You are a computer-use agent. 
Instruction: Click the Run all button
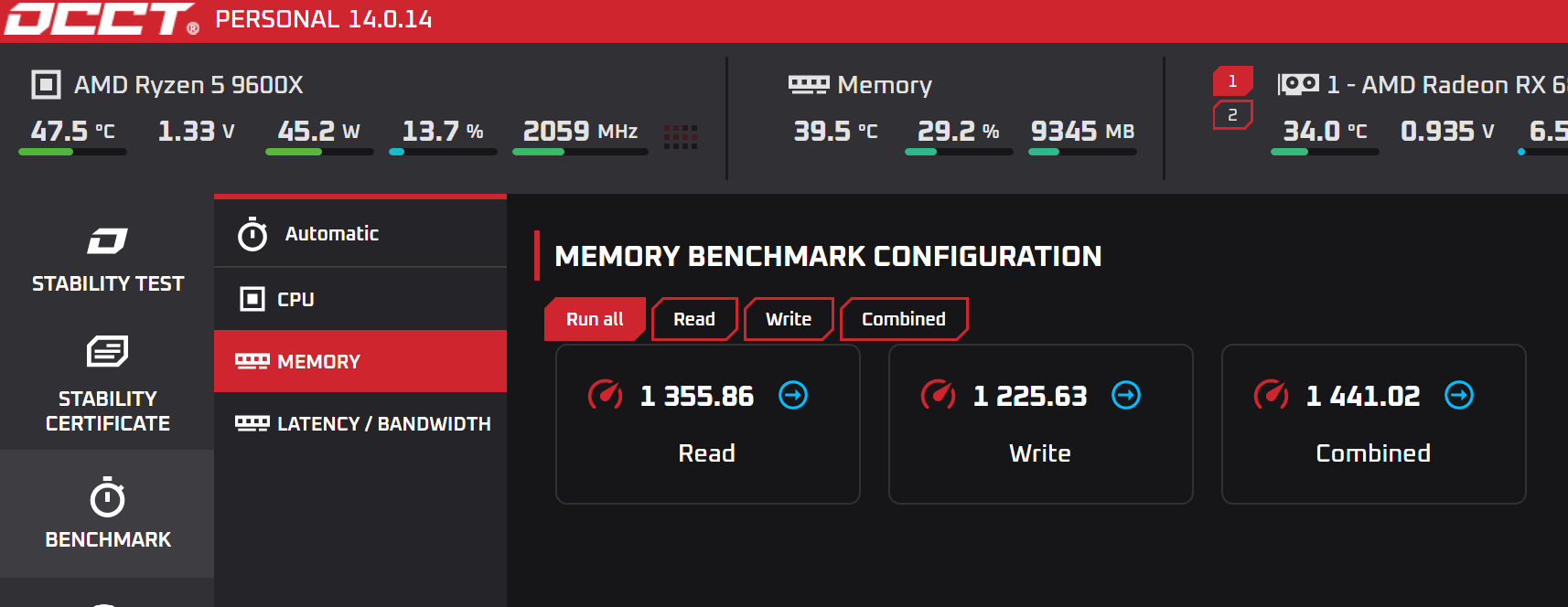(x=595, y=319)
